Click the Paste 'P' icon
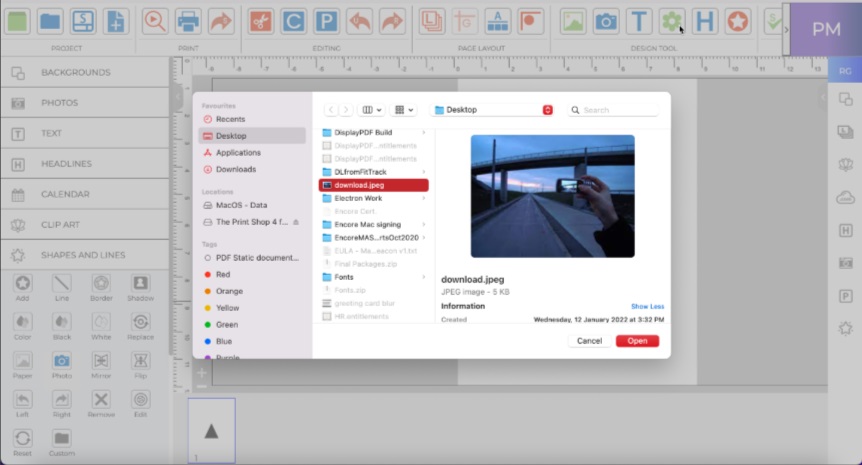862x465 pixels. click(x=327, y=22)
